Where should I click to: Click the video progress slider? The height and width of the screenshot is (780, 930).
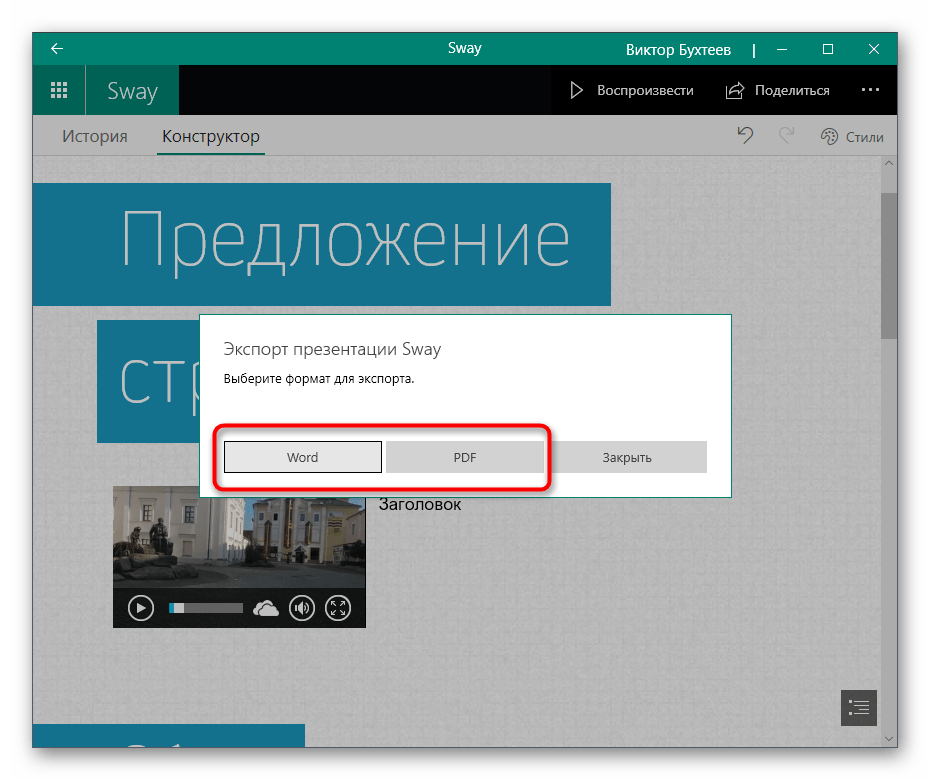pyautogui.click(x=206, y=607)
